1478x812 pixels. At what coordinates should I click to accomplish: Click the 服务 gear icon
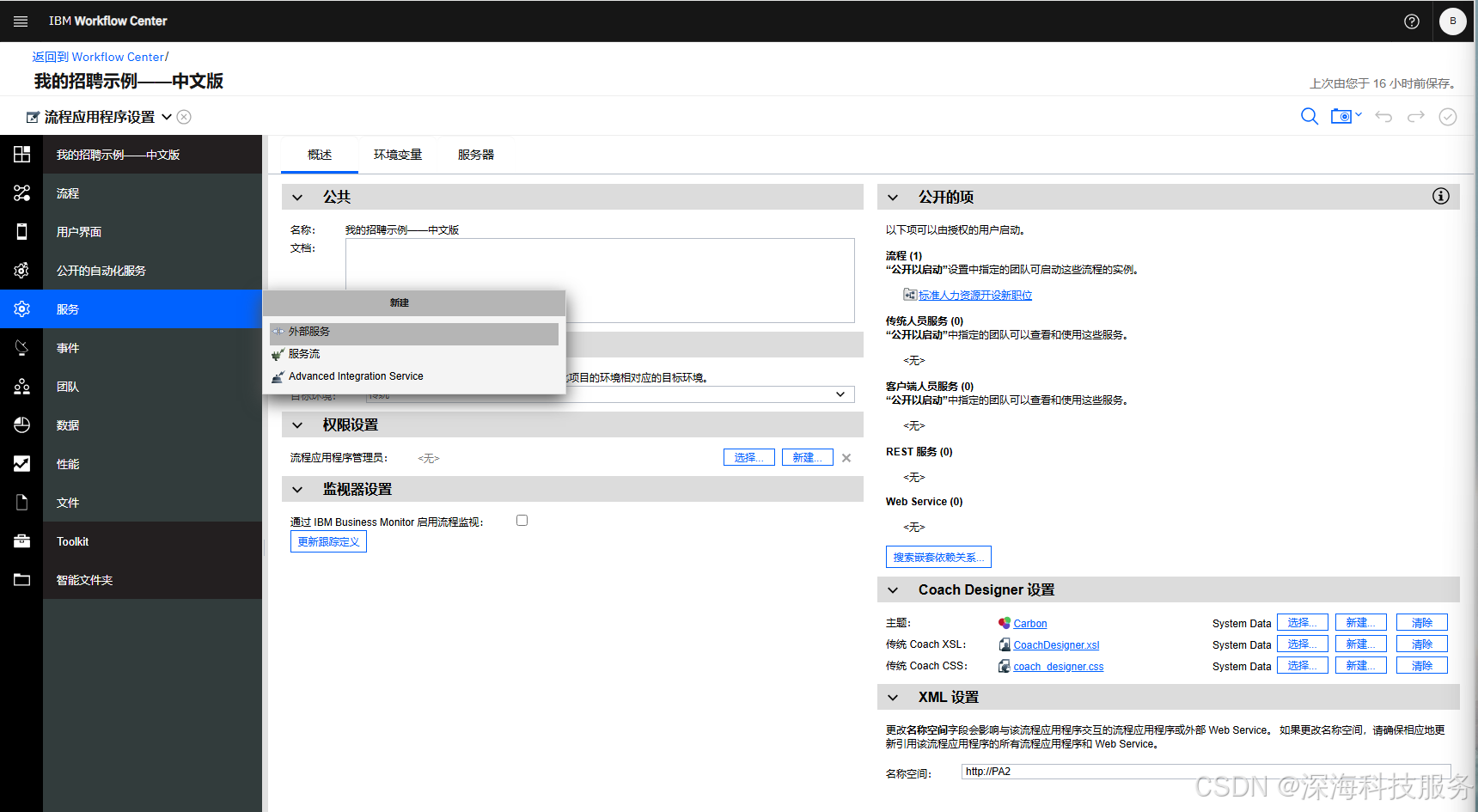(21, 309)
